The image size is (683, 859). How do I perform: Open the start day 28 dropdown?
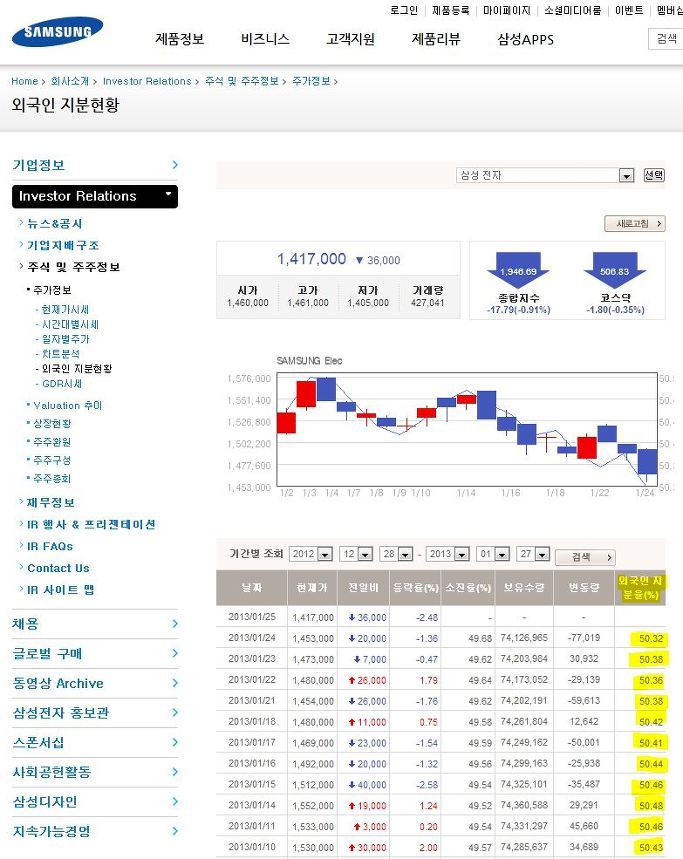point(396,554)
